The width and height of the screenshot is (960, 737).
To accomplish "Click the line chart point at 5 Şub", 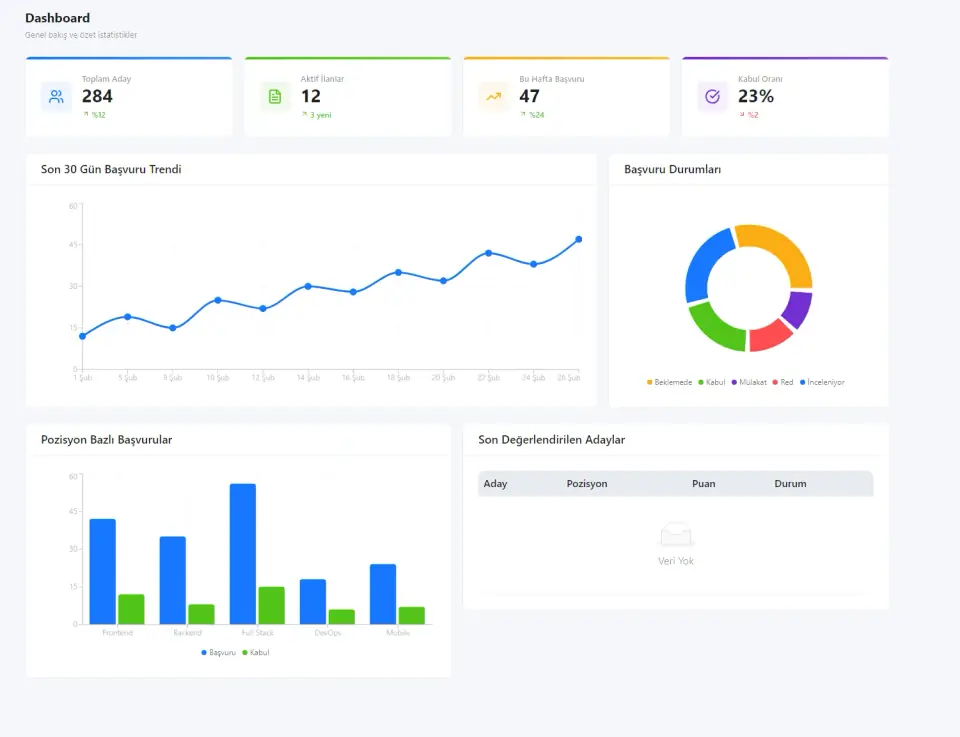I will [127, 316].
